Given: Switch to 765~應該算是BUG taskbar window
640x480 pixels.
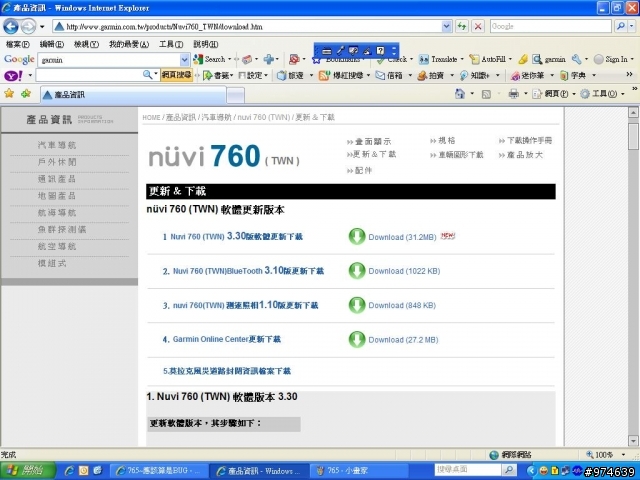Looking at the screenshot, I should [159, 471].
